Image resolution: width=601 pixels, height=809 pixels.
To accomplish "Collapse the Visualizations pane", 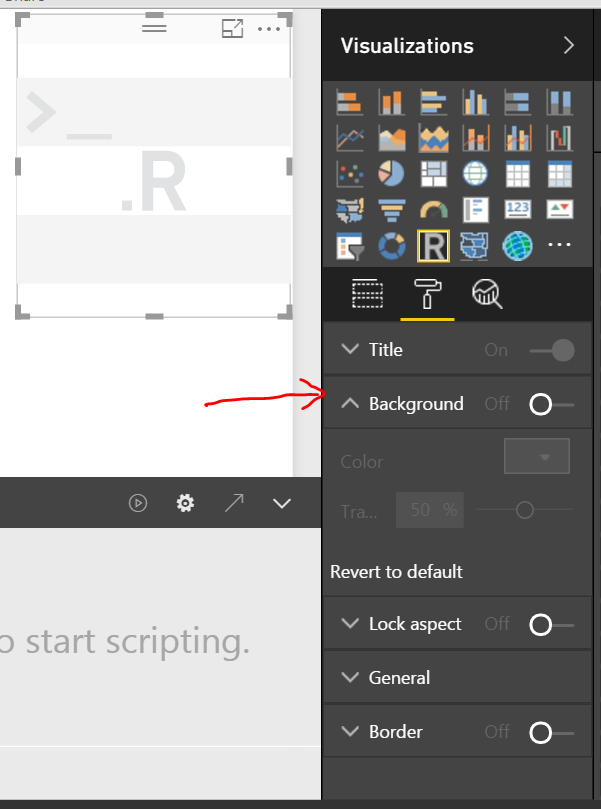I will (568, 45).
